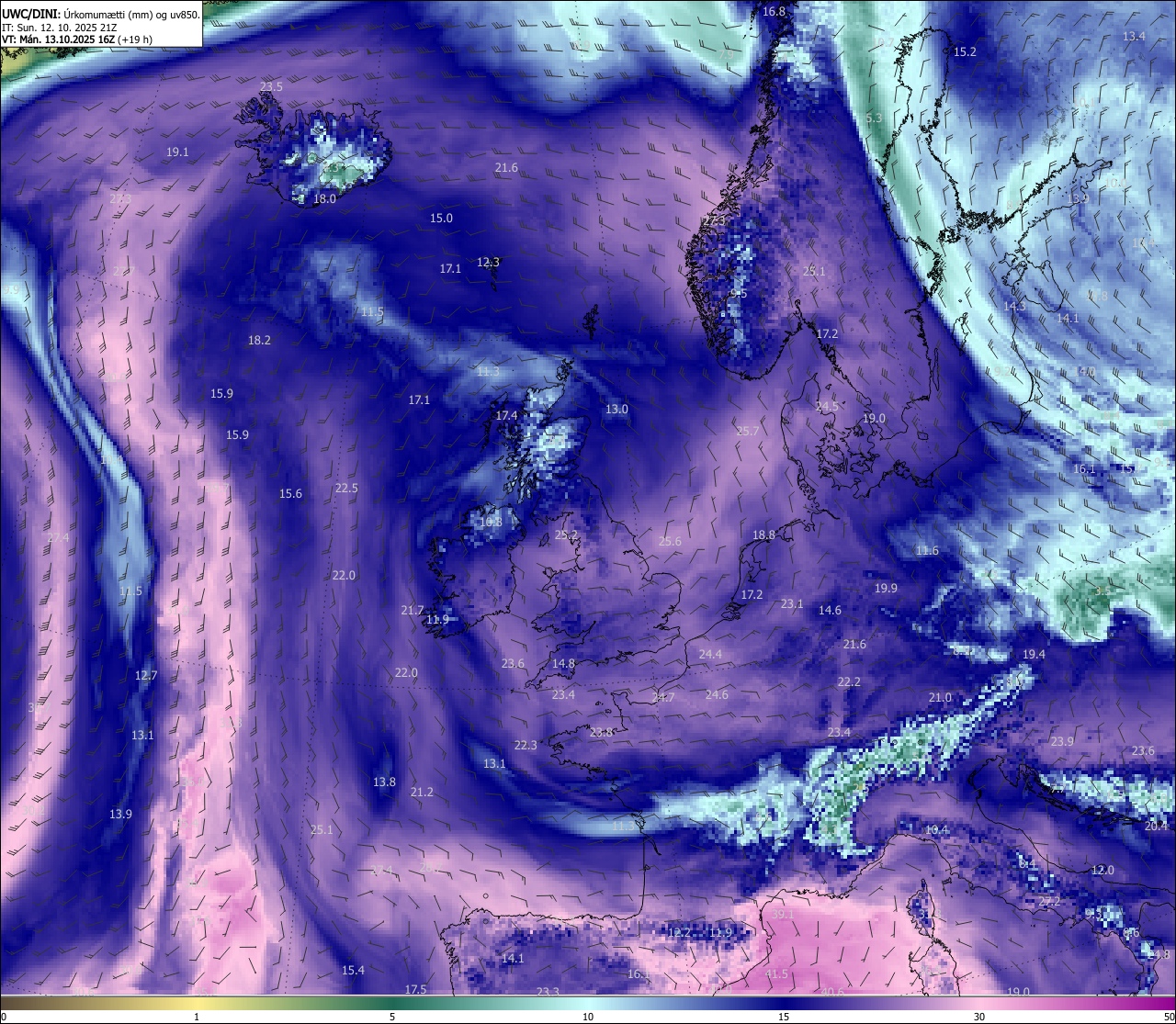Image resolution: width=1176 pixels, height=1024 pixels.
Task: Click the 23.8 value over Brittany
Action: [x=601, y=733]
